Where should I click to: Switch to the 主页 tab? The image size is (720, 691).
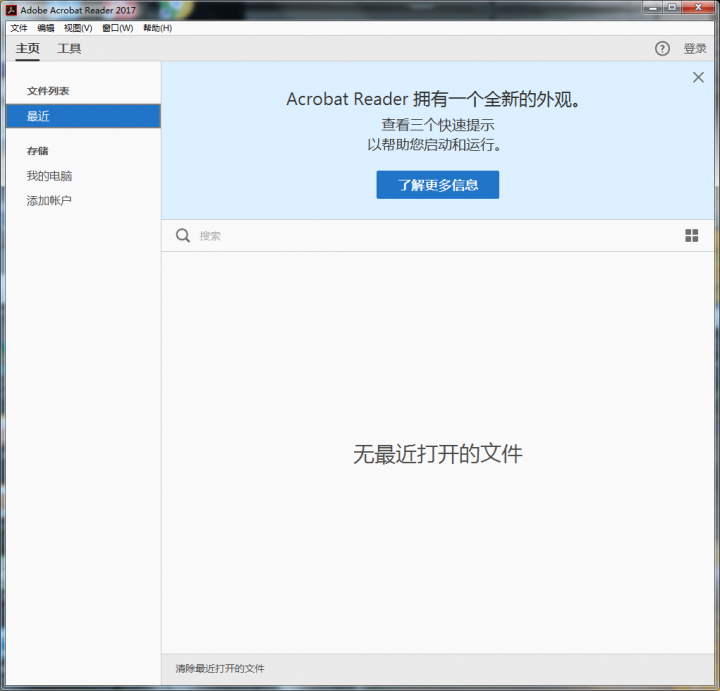coord(28,48)
